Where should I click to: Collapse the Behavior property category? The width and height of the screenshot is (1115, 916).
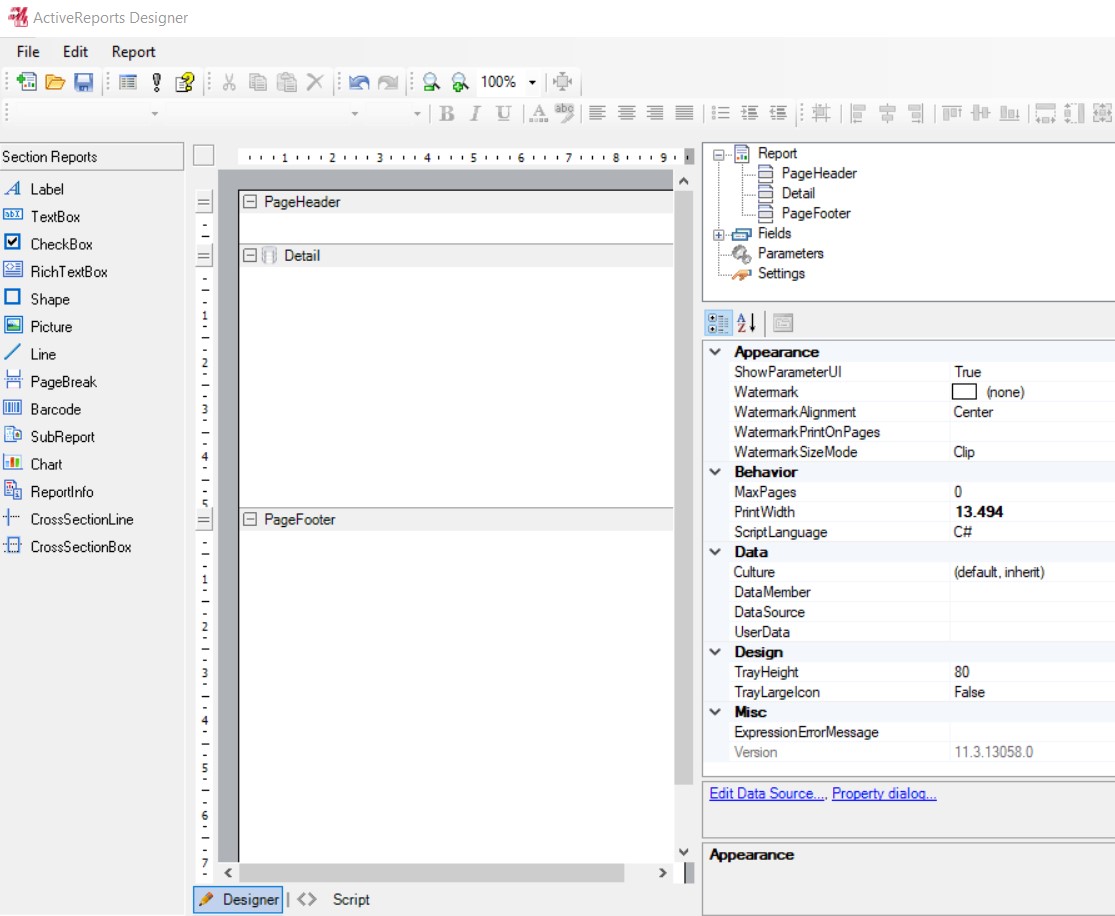(715, 472)
